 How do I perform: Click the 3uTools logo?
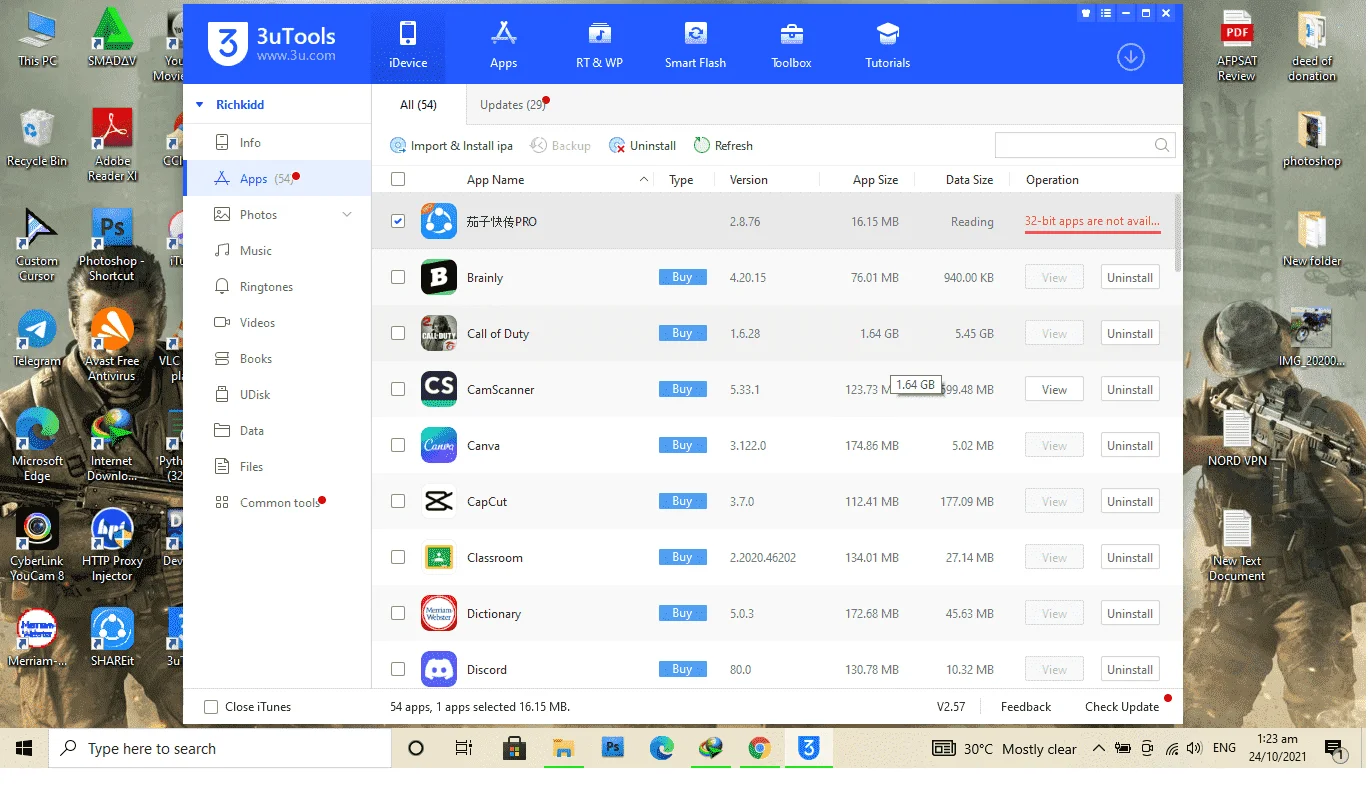[272, 44]
